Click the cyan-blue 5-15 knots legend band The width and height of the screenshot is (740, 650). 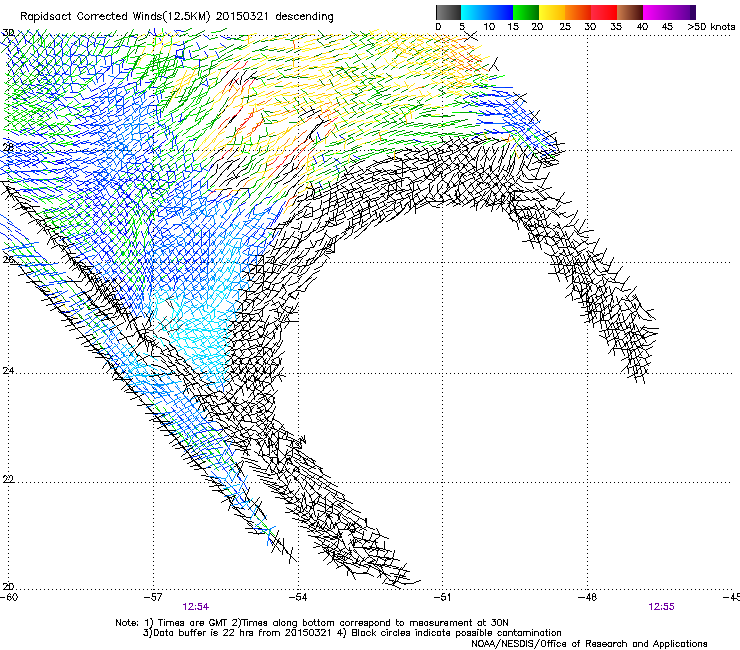pyautogui.click(x=487, y=12)
